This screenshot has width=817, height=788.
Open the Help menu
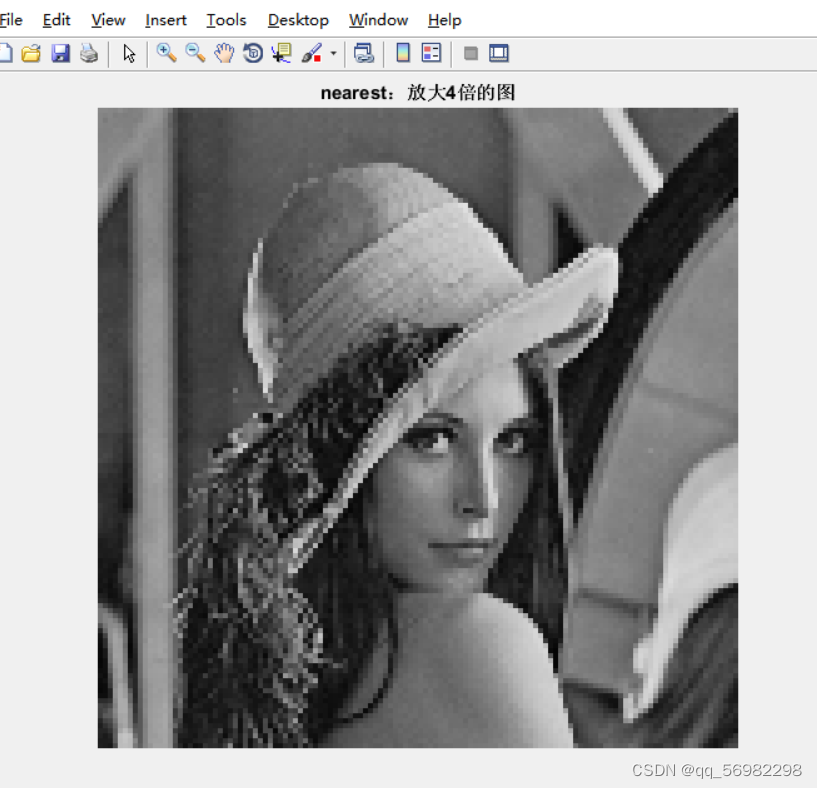tap(444, 20)
